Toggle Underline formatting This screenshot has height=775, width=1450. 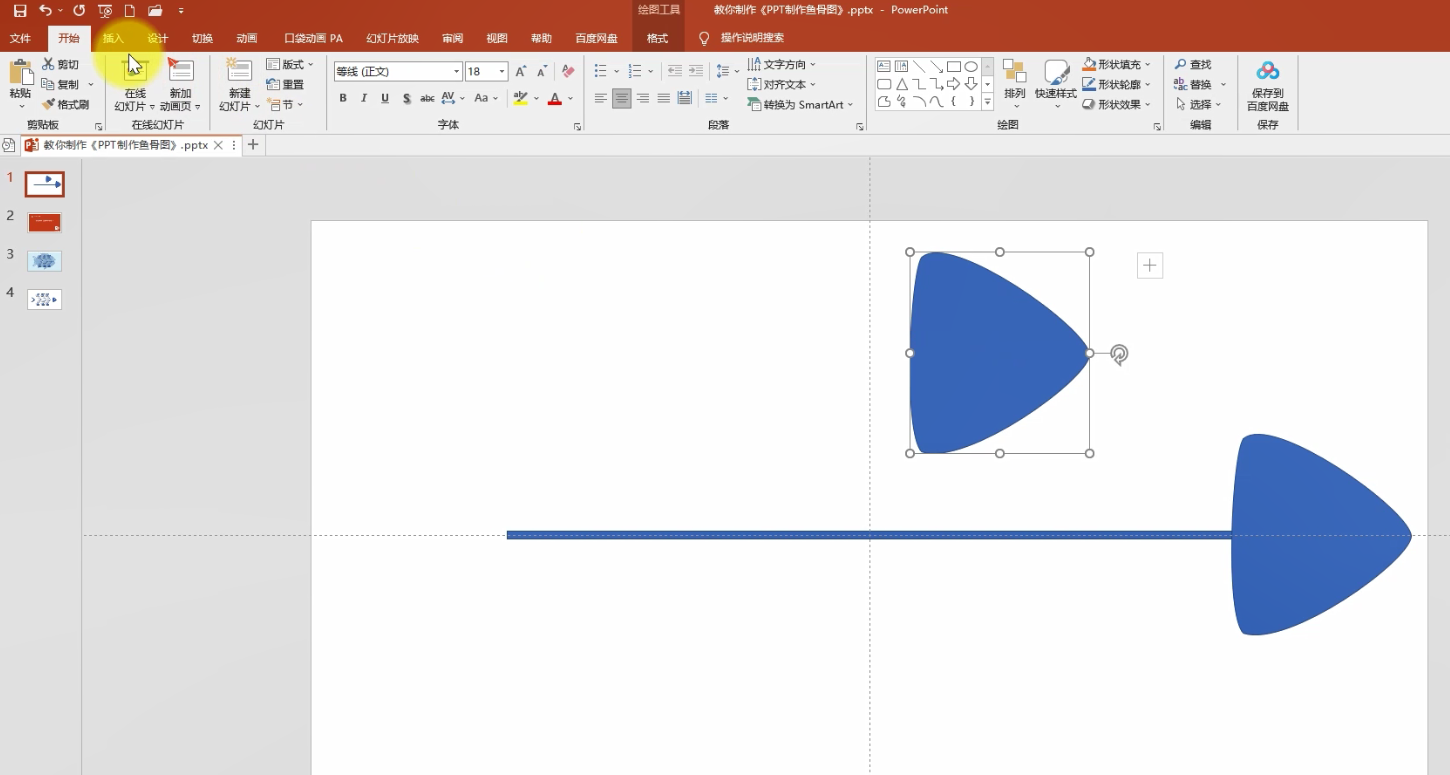385,98
